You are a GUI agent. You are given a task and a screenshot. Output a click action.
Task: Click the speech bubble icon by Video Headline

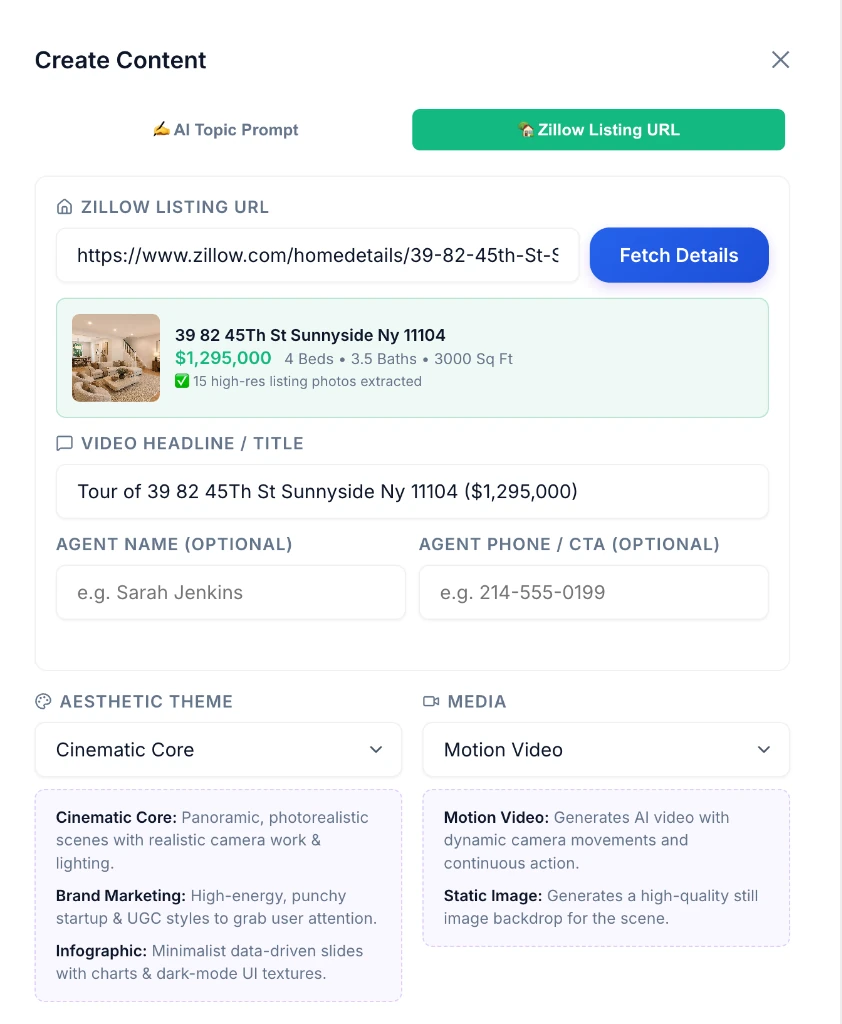click(64, 443)
